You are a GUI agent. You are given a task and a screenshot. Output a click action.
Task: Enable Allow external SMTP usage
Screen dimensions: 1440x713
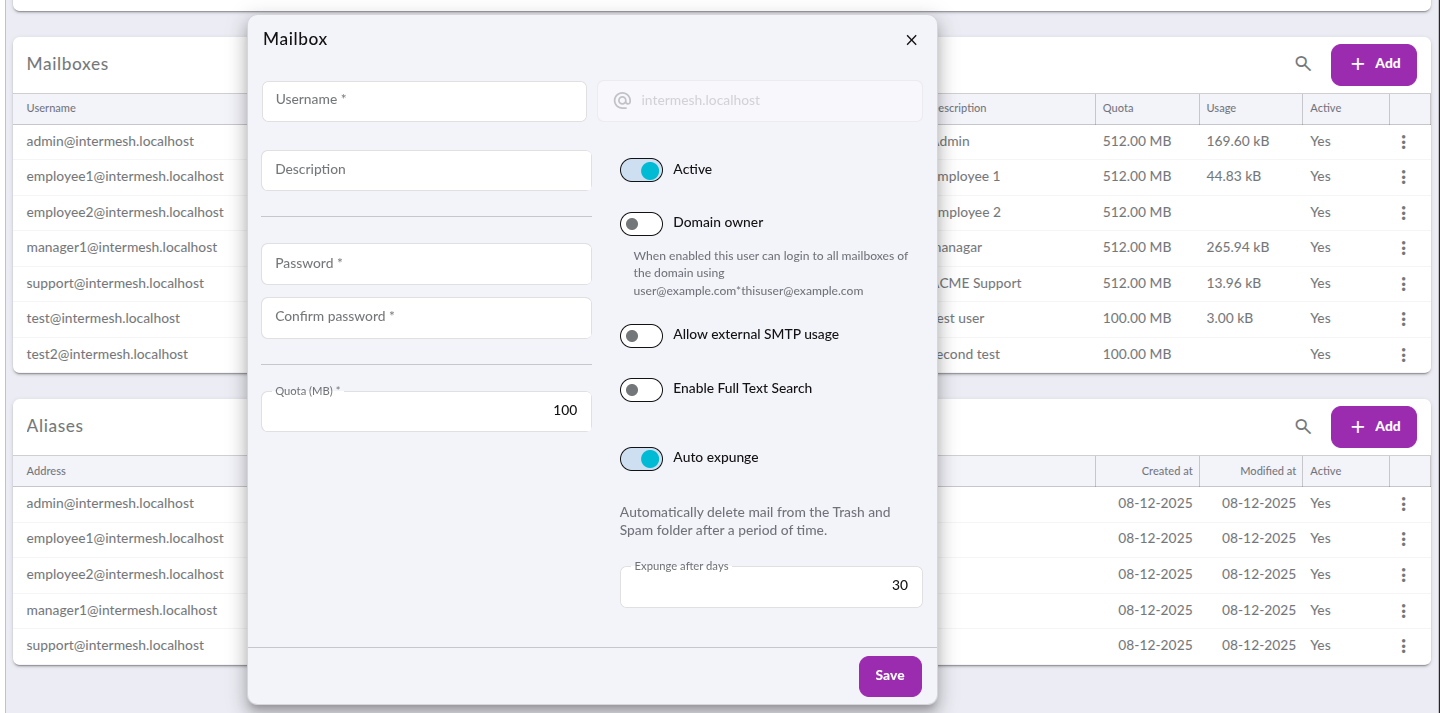[x=641, y=335]
